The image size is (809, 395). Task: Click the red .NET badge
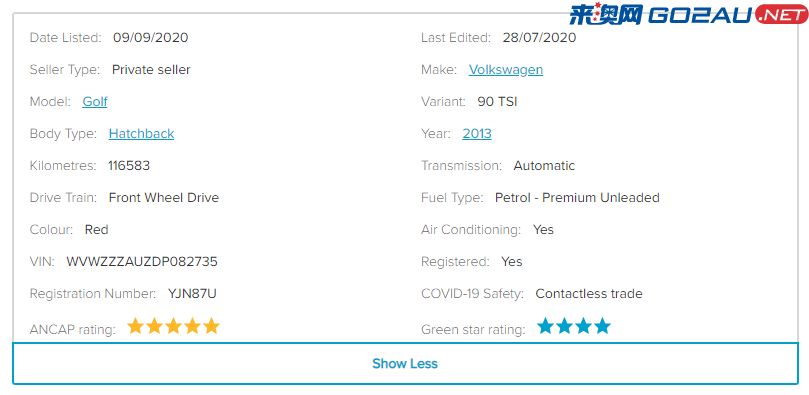pyautogui.click(x=781, y=15)
